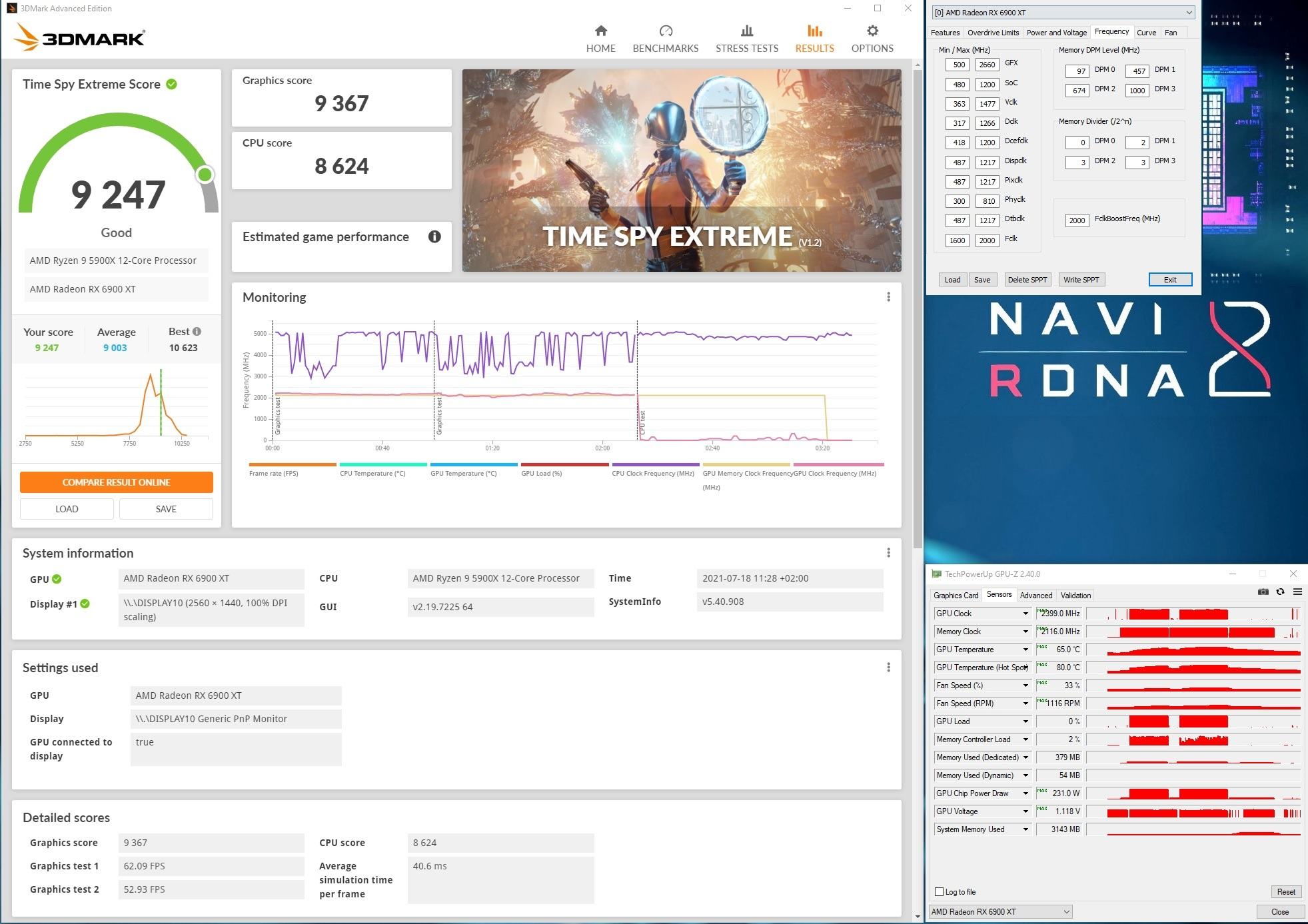
Task: Click the green check next to GPU in System information
Action: tap(57, 579)
